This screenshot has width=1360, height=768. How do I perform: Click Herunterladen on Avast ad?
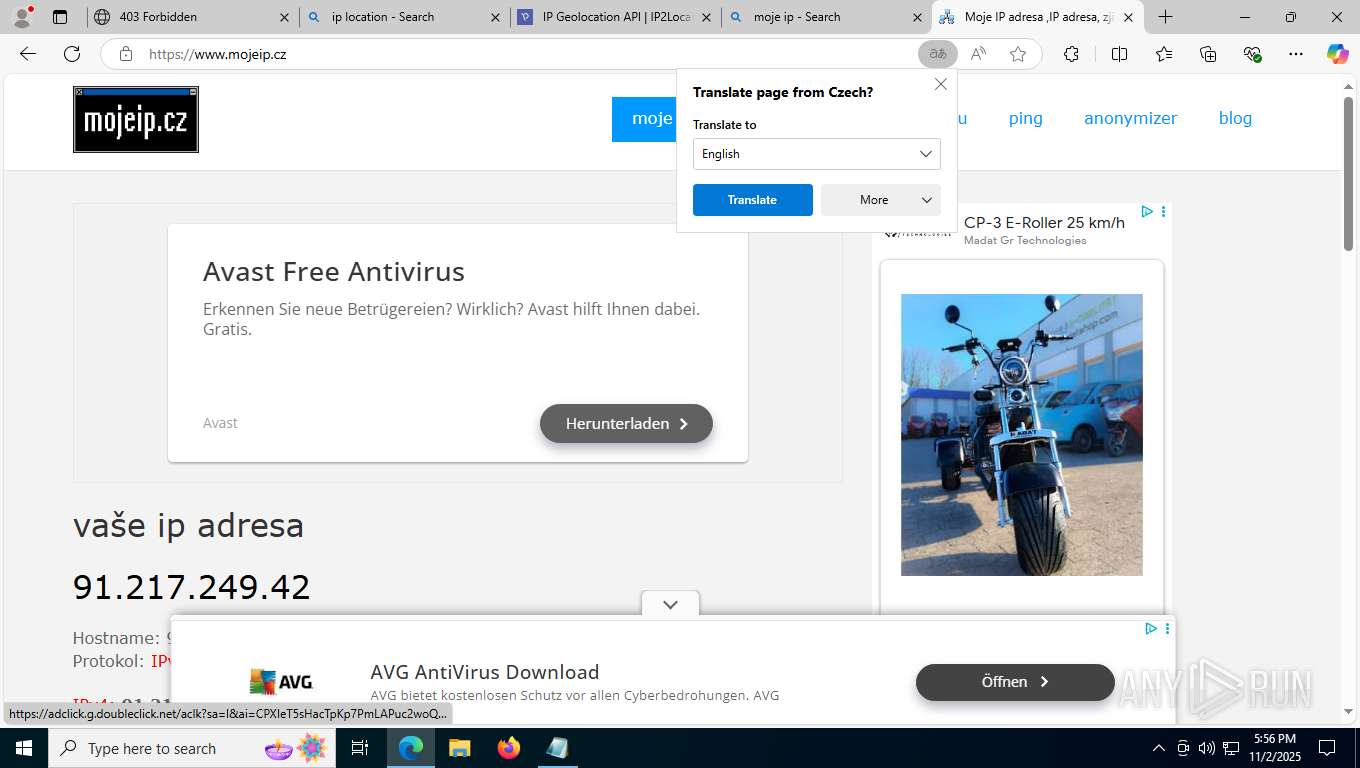(x=626, y=423)
